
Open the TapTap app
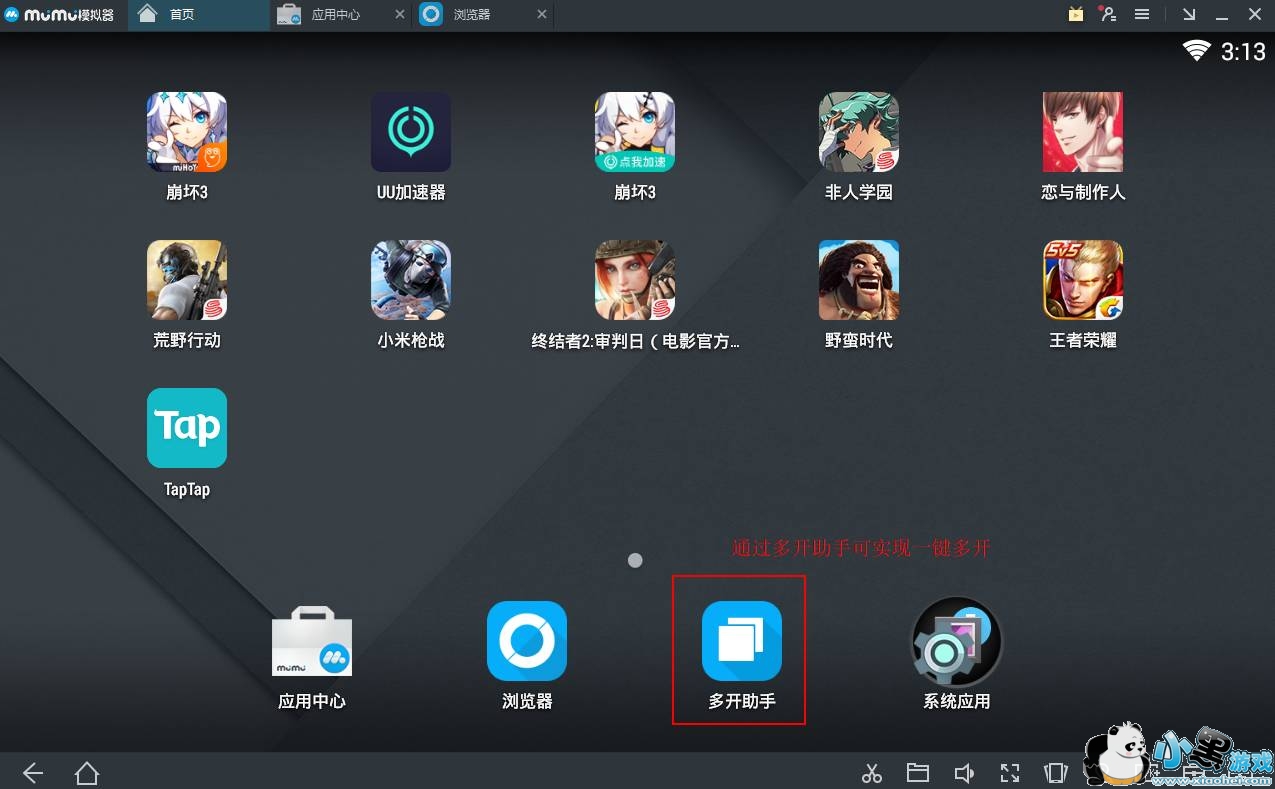[187, 428]
